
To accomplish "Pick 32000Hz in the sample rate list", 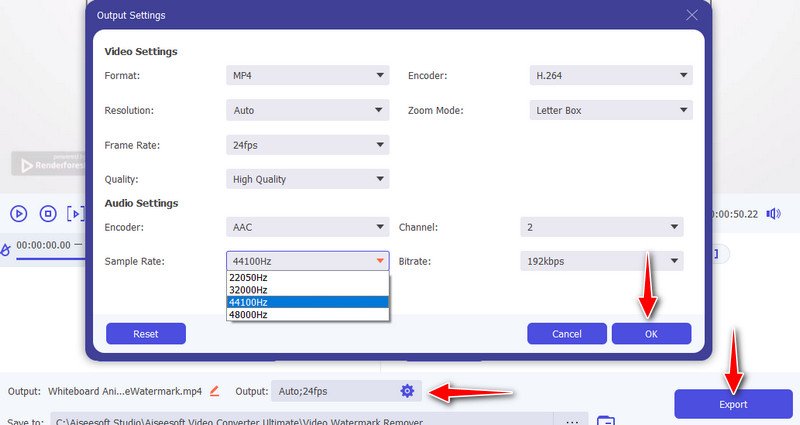I will [x=307, y=289].
